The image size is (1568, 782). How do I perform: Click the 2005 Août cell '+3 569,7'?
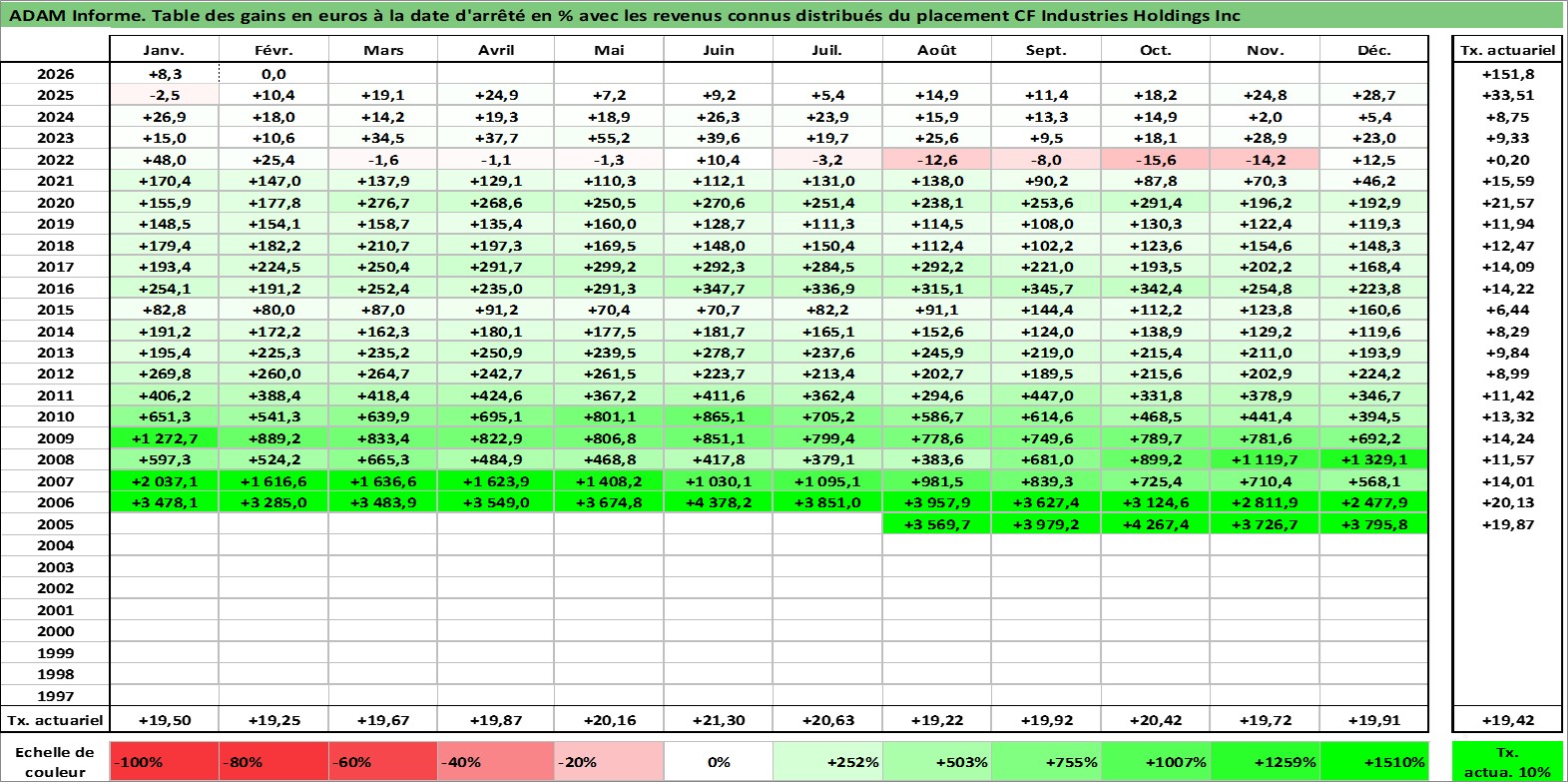point(937,524)
